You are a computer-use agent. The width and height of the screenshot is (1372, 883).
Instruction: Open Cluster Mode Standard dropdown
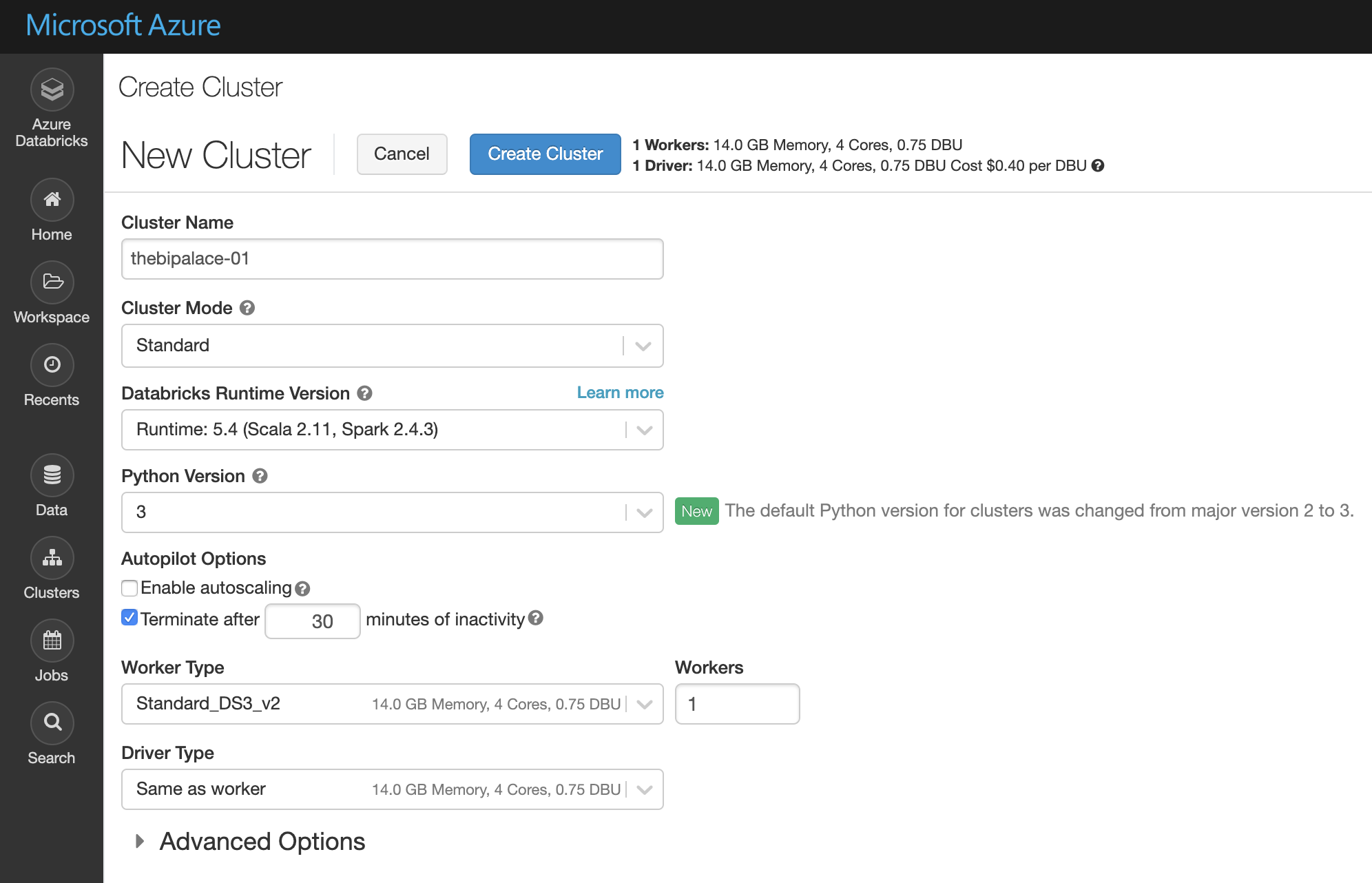click(392, 346)
